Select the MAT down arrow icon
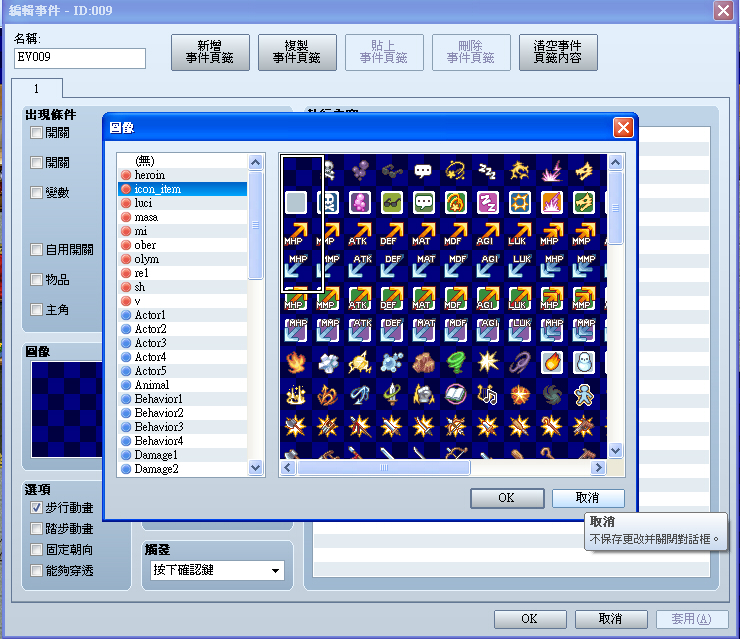The image size is (740, 639). [x=423, y=267]
